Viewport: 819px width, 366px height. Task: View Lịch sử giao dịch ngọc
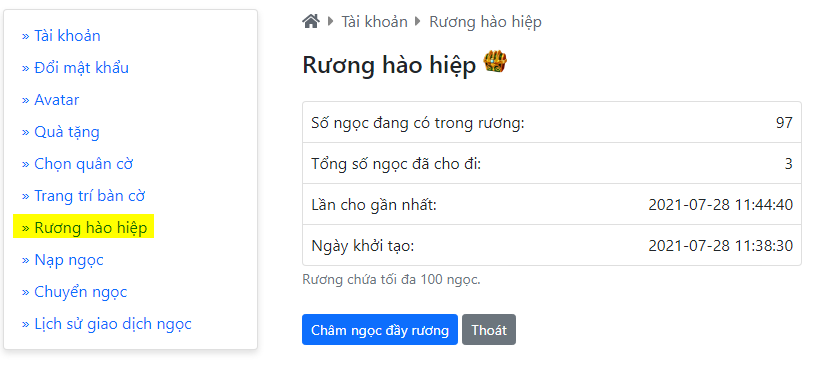107,324
